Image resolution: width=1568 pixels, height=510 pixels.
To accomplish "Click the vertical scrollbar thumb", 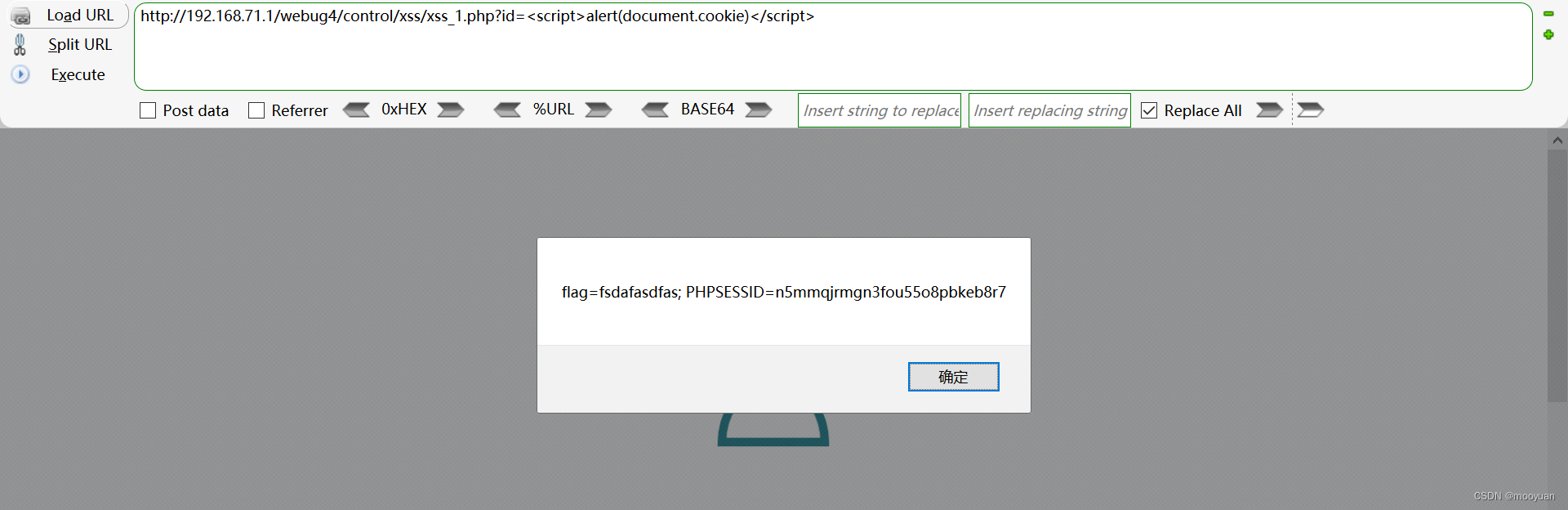I will point(1557,275).
